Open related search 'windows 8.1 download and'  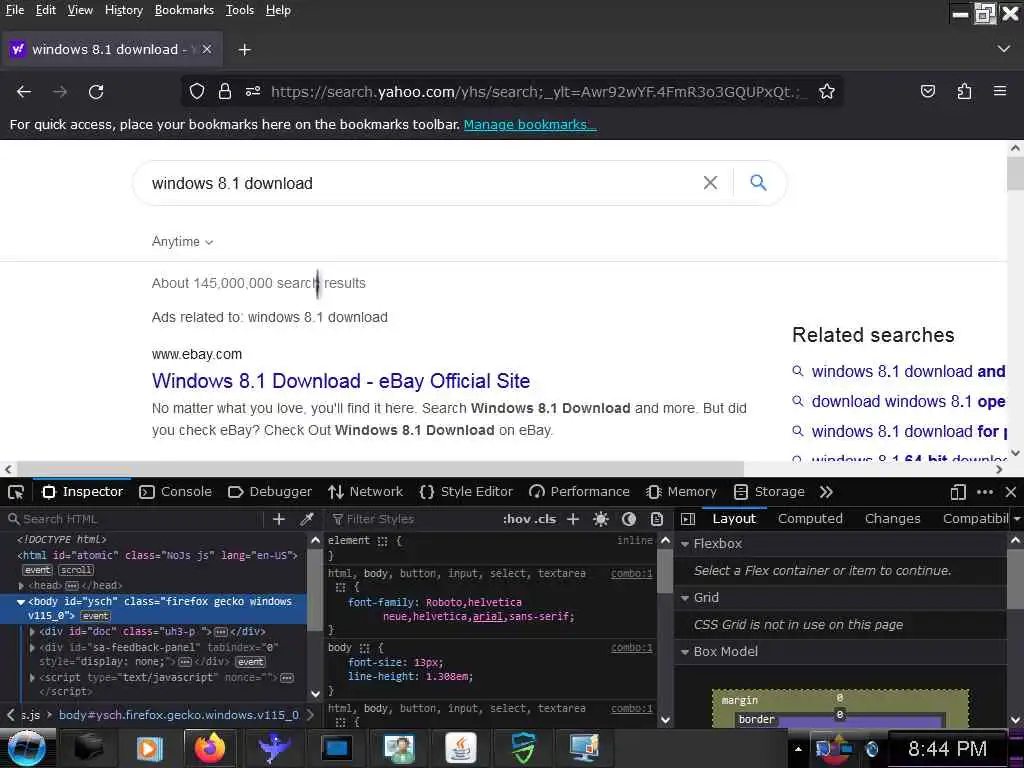(908, 372)
